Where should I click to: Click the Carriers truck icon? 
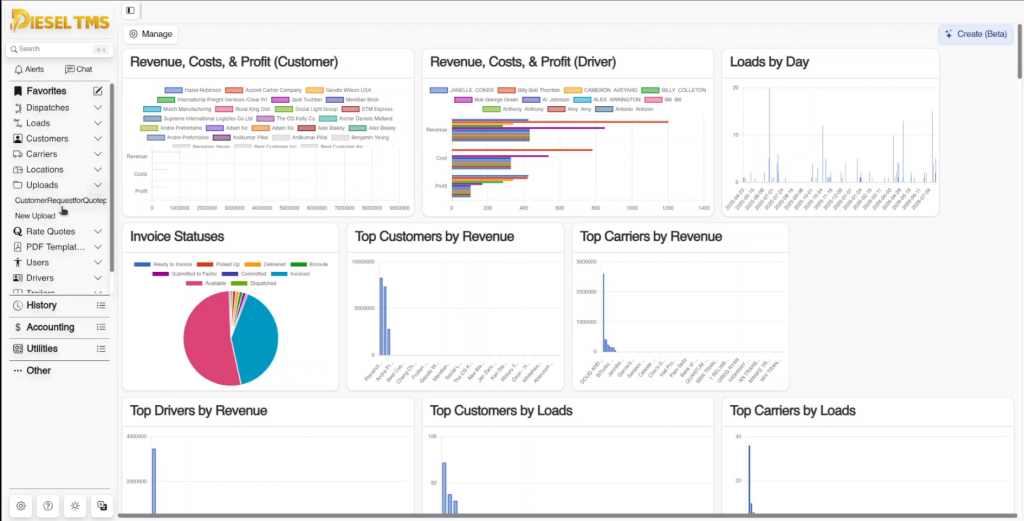tap(18, 154)
